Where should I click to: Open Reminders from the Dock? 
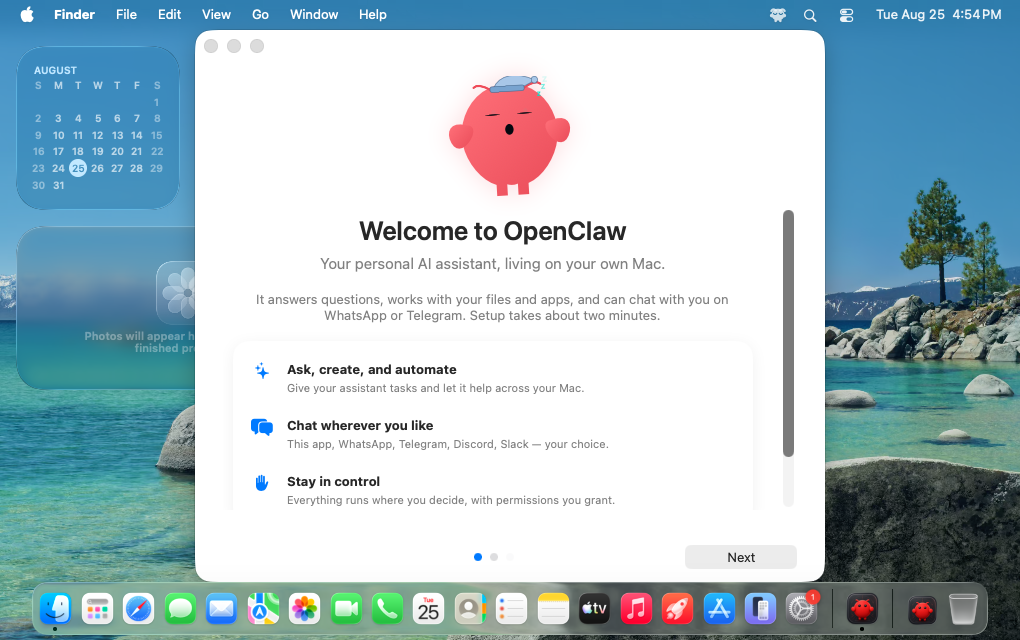coord(512,609)
